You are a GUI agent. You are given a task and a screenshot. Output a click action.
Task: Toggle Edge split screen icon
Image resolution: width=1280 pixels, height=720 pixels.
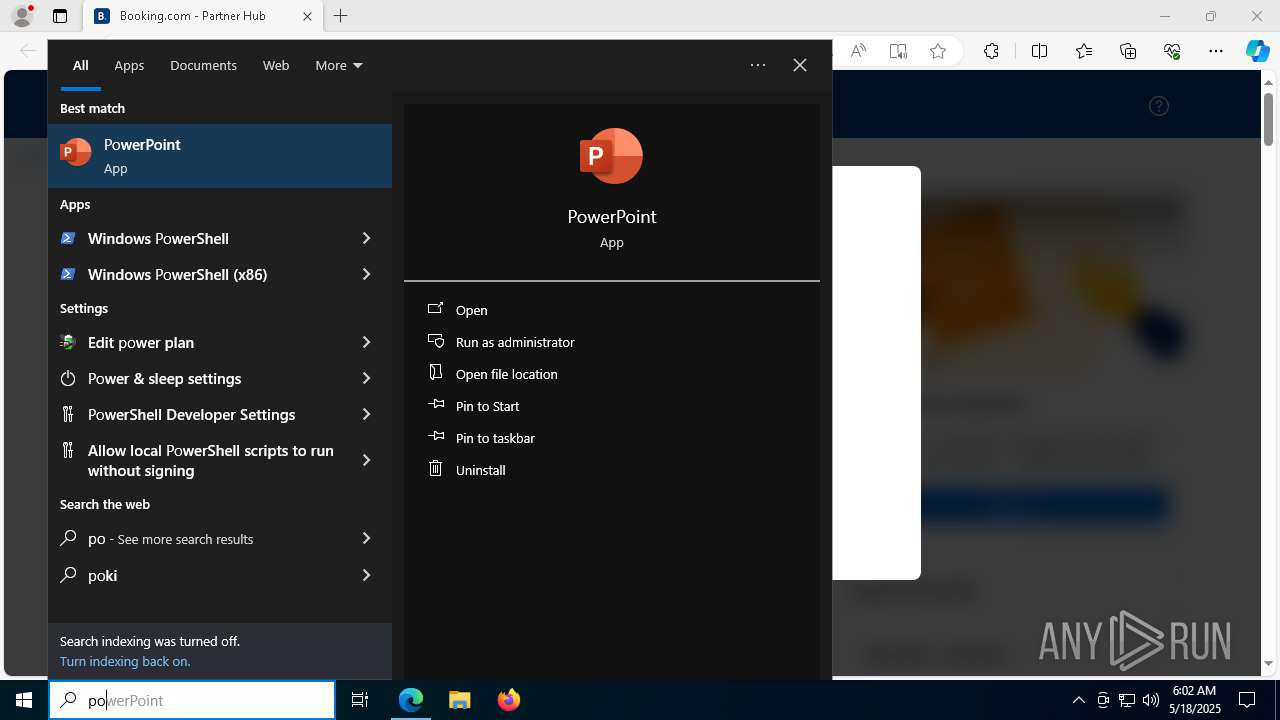[x=1039, y=51]
